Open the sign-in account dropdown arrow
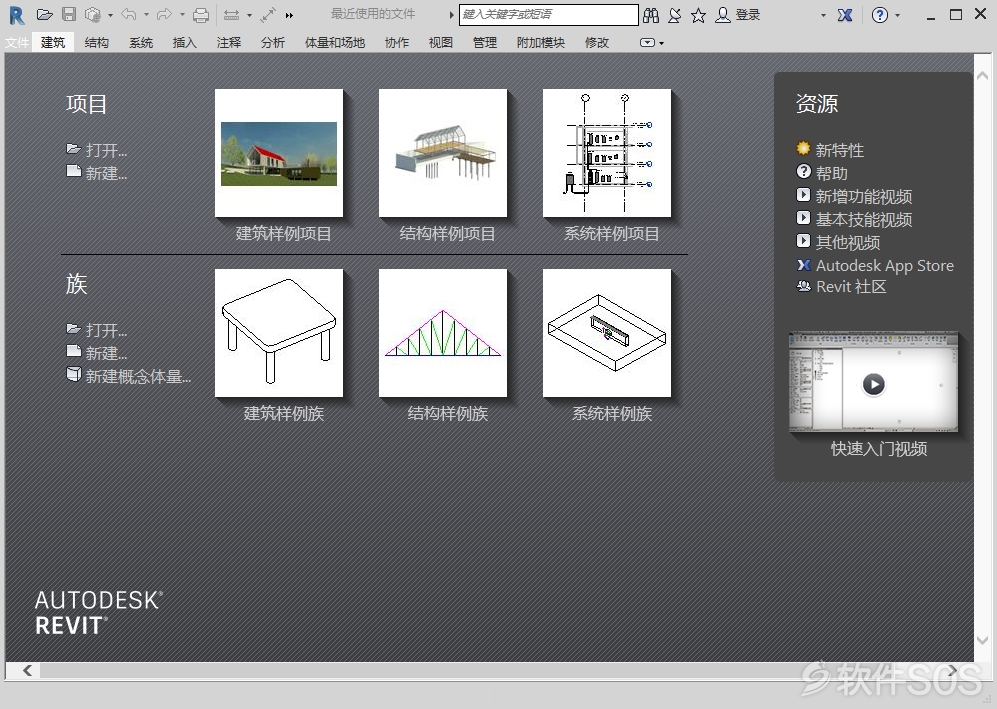Viewport: 997px width, 709px height. click(x=823, y=15)
